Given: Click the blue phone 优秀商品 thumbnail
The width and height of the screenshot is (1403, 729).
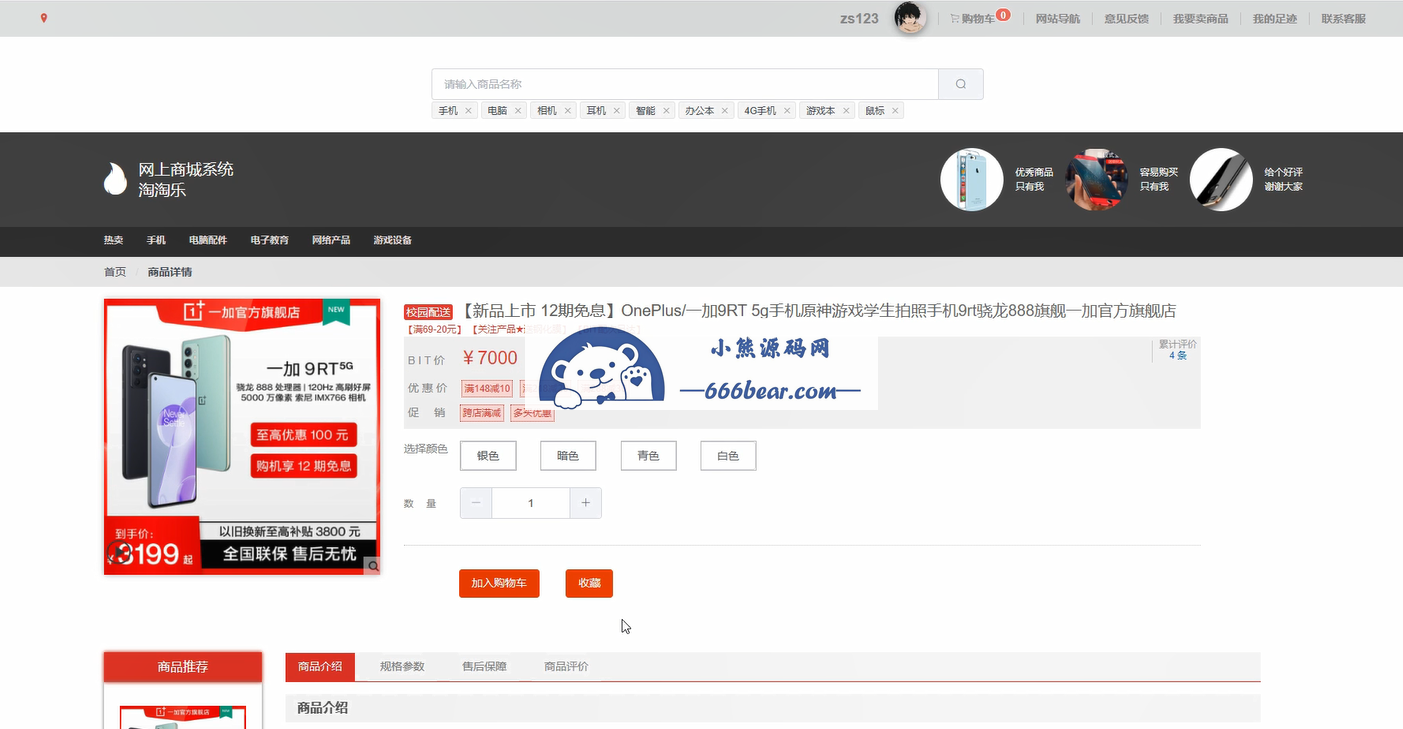Looking at the screenshot, I should click(x=972, y=179).
